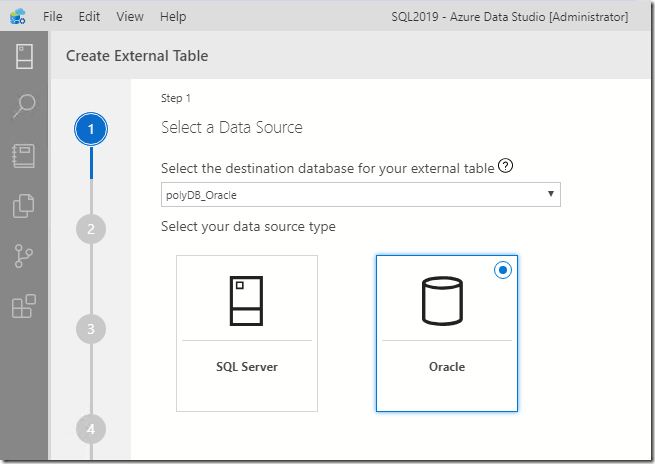Go to wizard step 1 circle
655x464 pixels.
tap(91, 129)
